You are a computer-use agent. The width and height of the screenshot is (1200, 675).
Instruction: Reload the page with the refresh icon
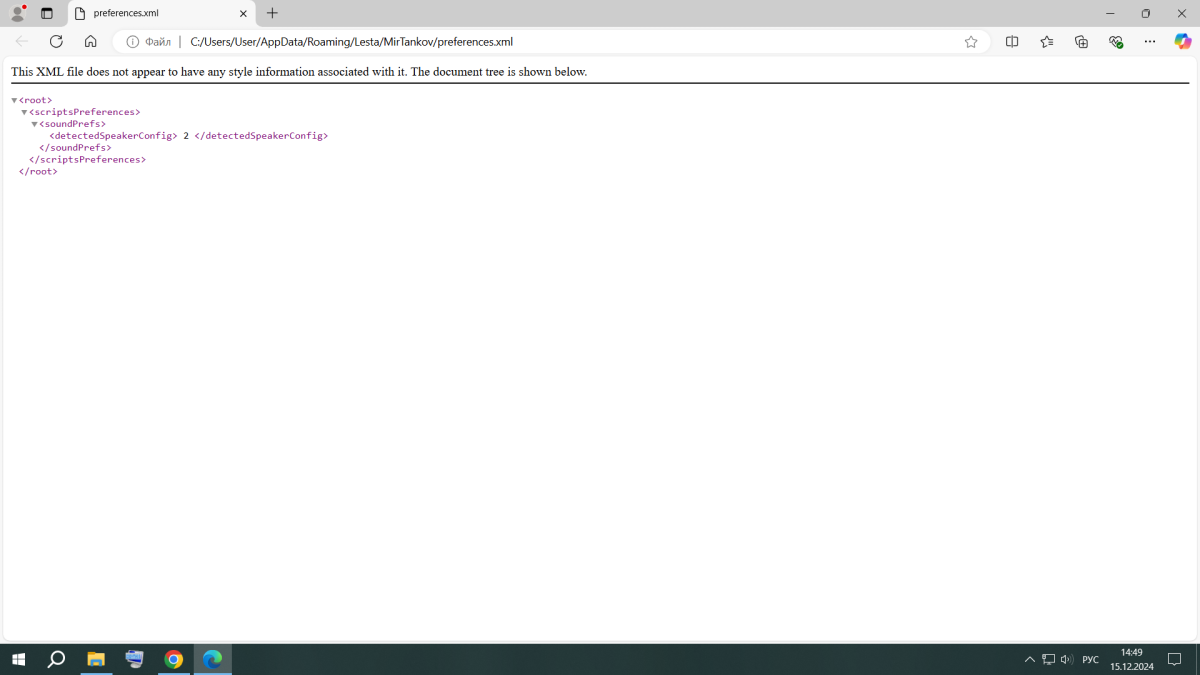[x=56, y=42]
